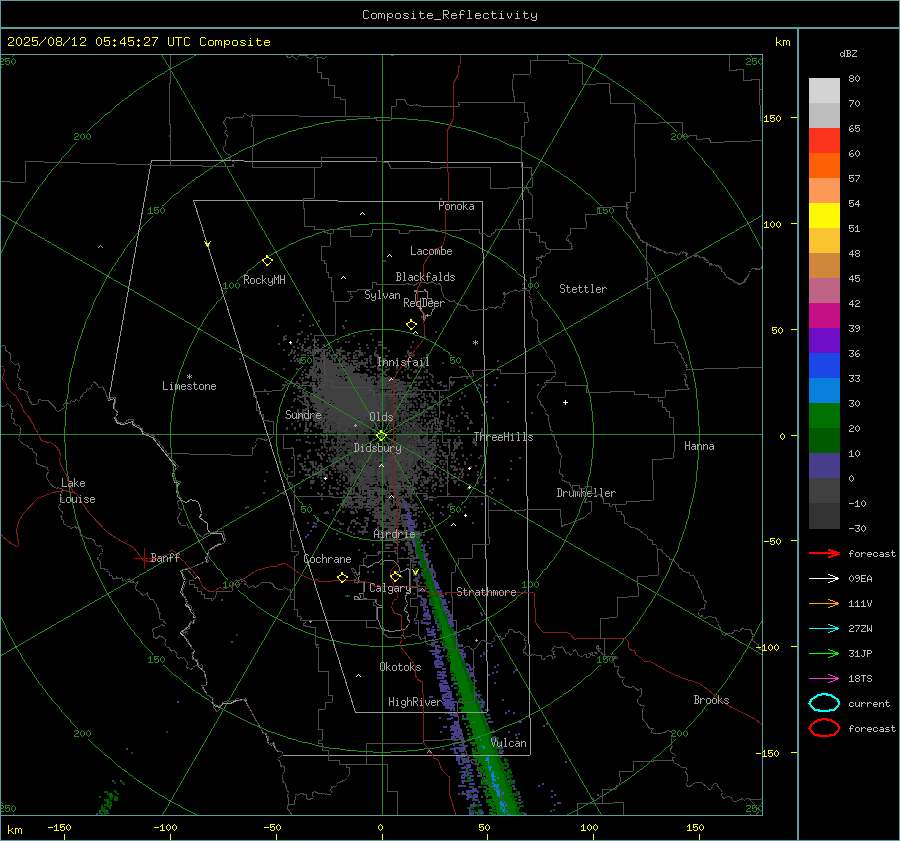Click the yellow diamond marker above Calgary
Screen dimensions: 900x841
395,576
